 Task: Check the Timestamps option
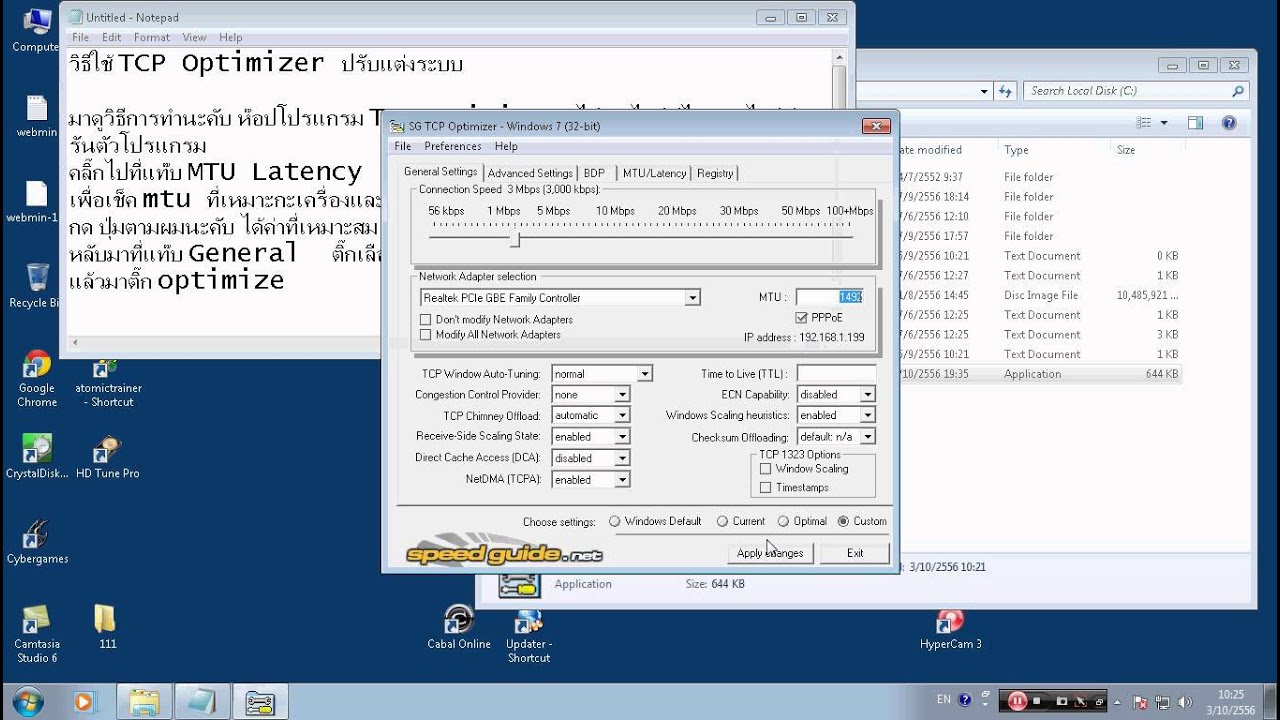pyautogui.click(x=766, y=488)
